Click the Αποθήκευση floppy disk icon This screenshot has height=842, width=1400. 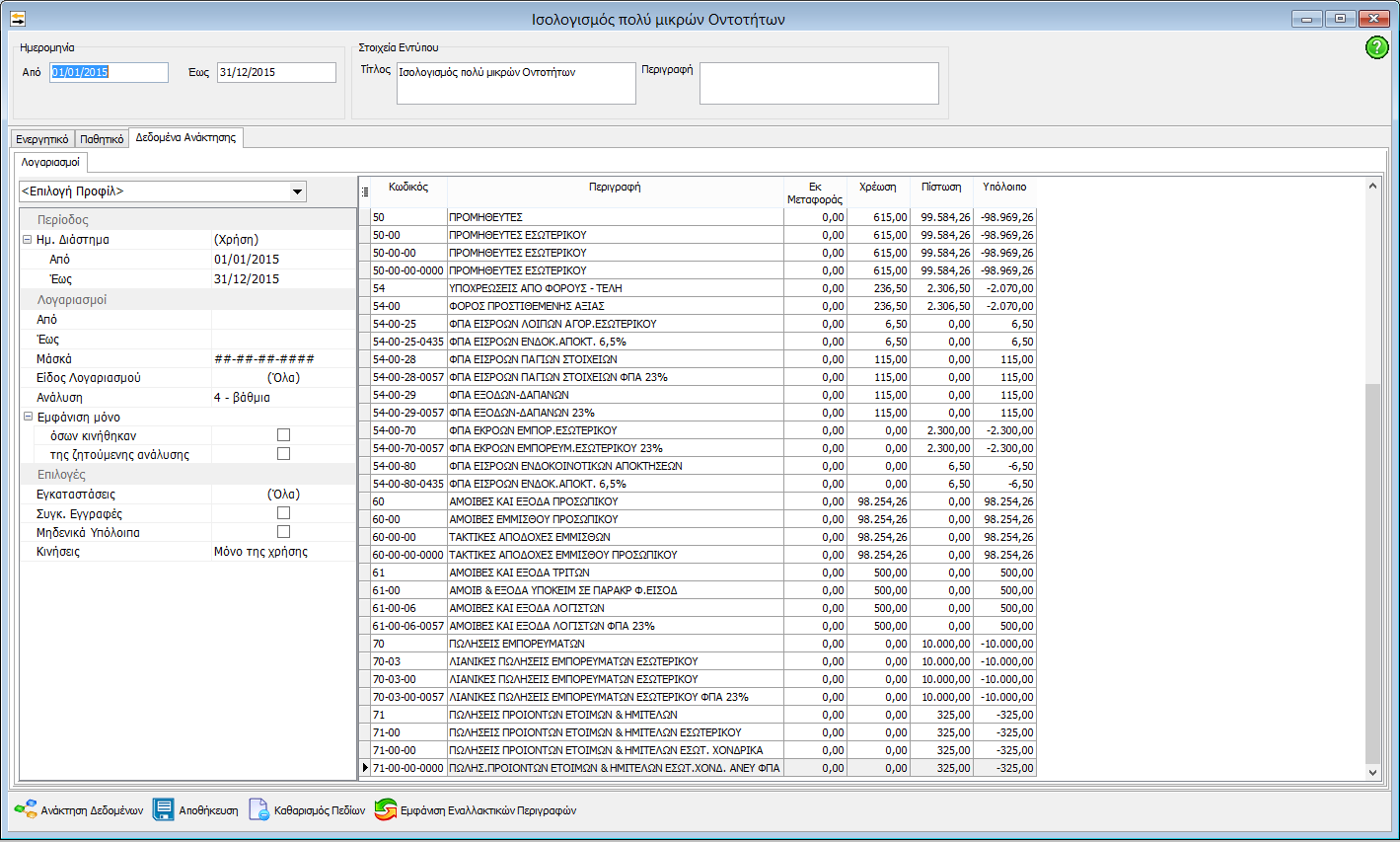(x=164, y=810)
